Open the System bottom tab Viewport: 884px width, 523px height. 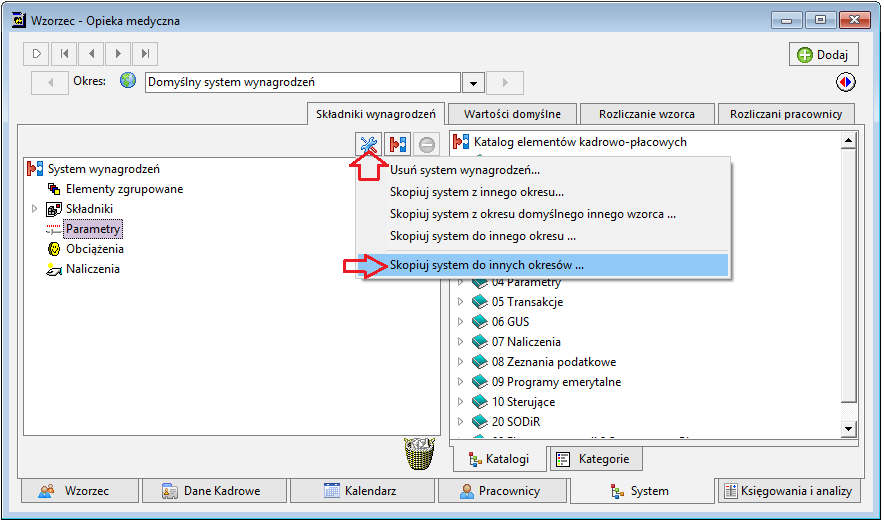coord(642,491)
